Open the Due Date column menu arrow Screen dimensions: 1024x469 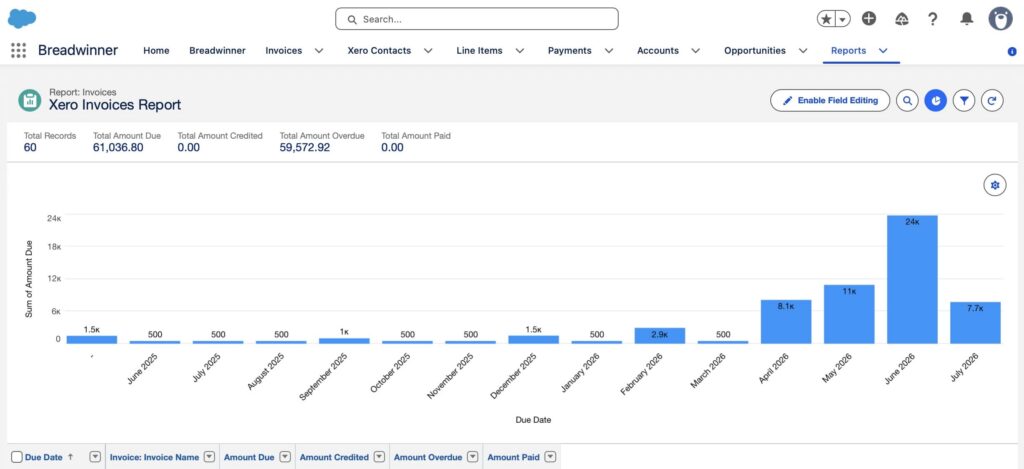(95, 457)
